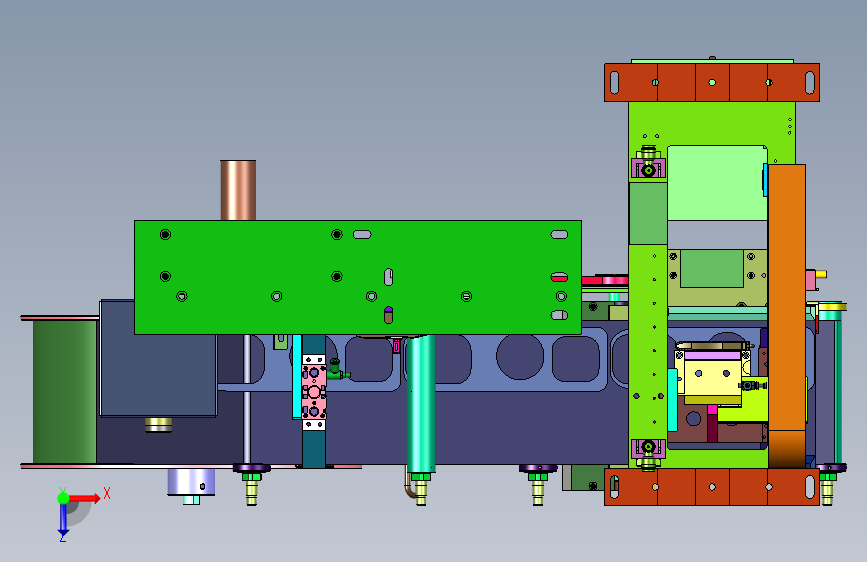Select the red-filled slot on green plate

[x=559, y=277]
